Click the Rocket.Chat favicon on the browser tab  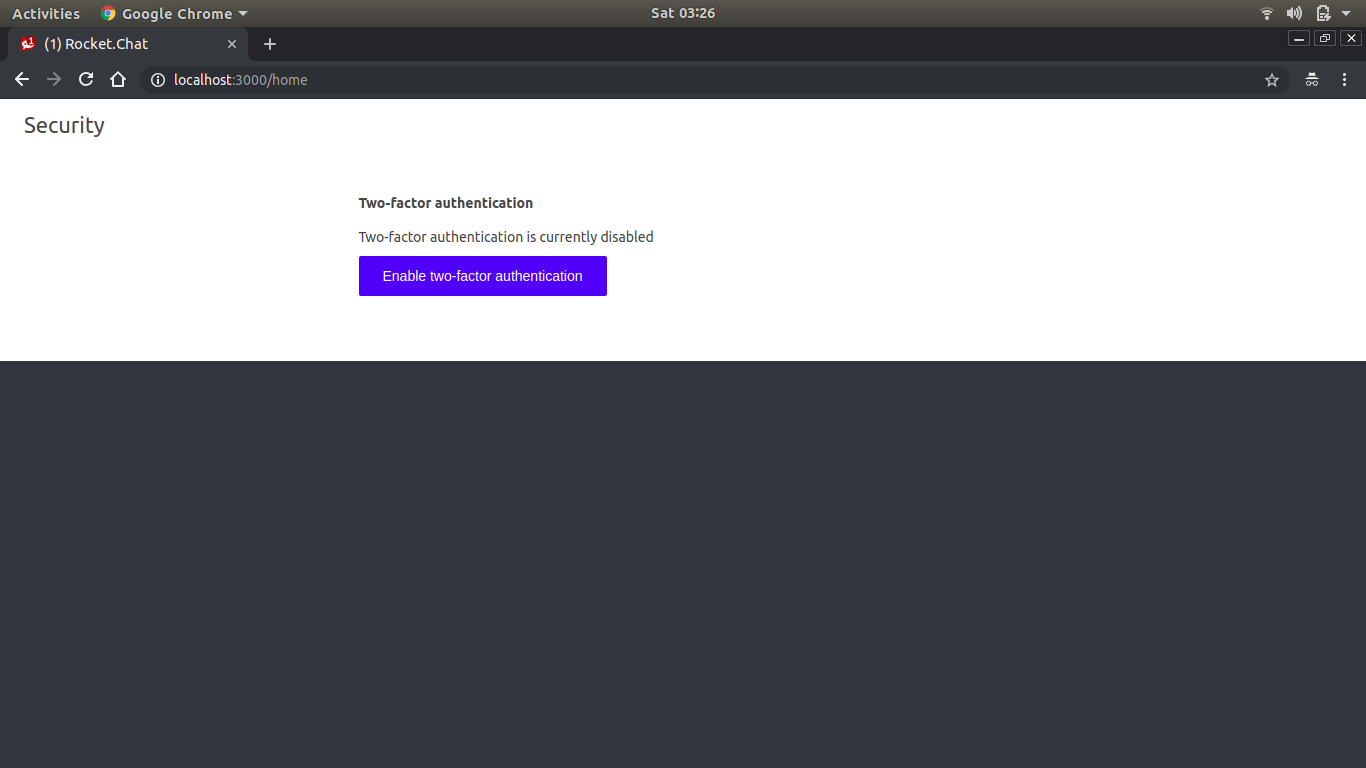(x=27, y=44)
